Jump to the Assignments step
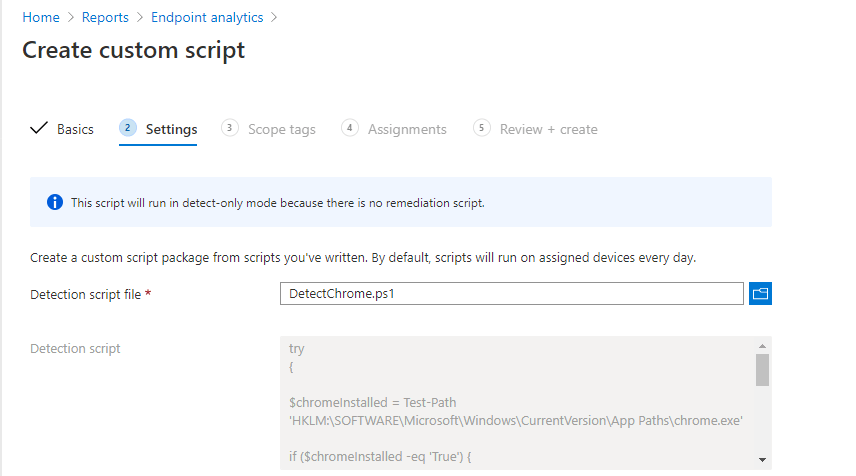Viewport: 856px width, 476px height. (x=407, y=129)
